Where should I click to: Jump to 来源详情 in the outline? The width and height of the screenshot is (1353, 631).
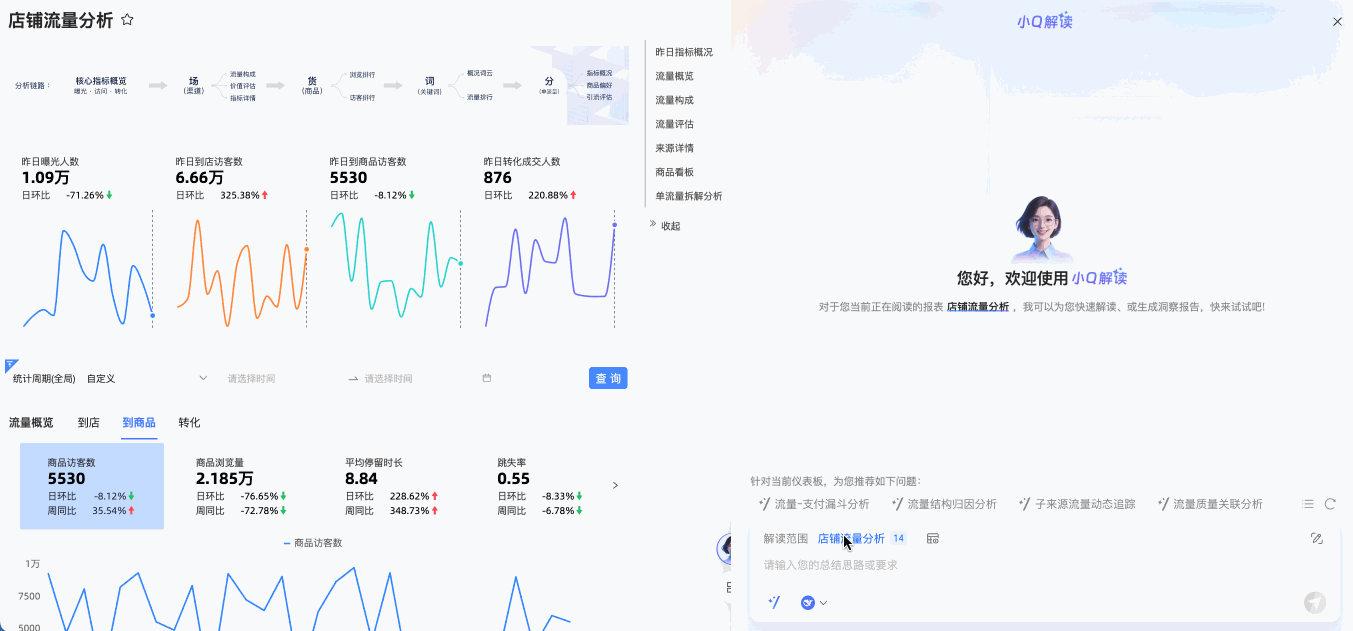coord(674,148)
